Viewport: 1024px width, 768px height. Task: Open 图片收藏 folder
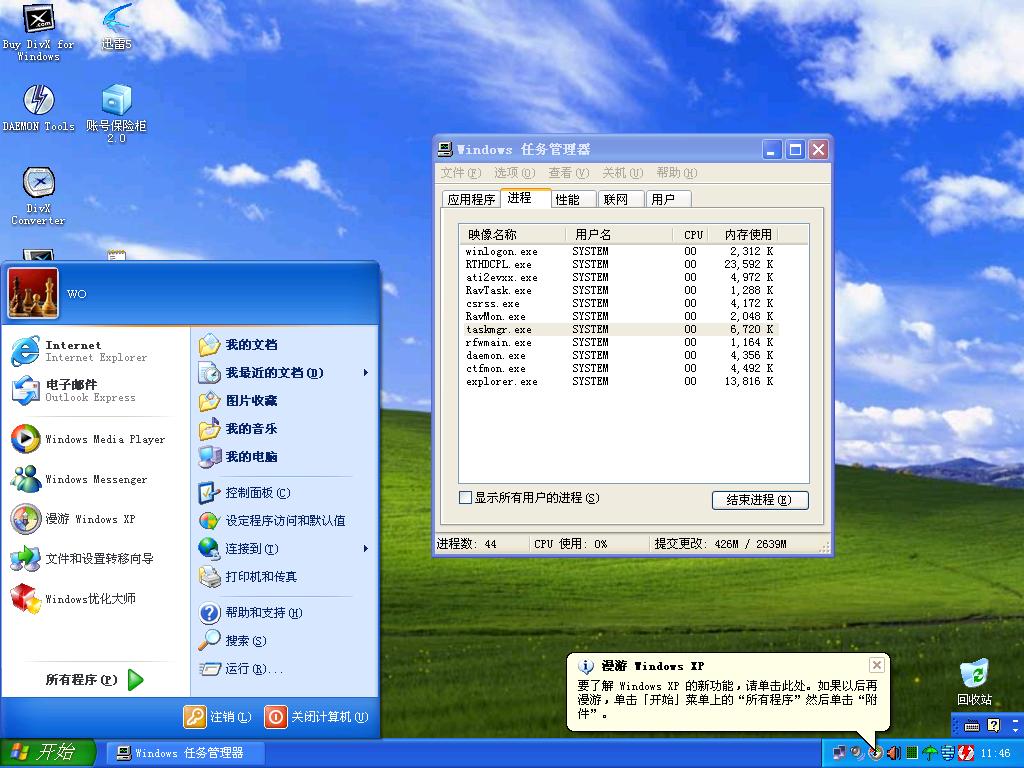click(238, 400)
